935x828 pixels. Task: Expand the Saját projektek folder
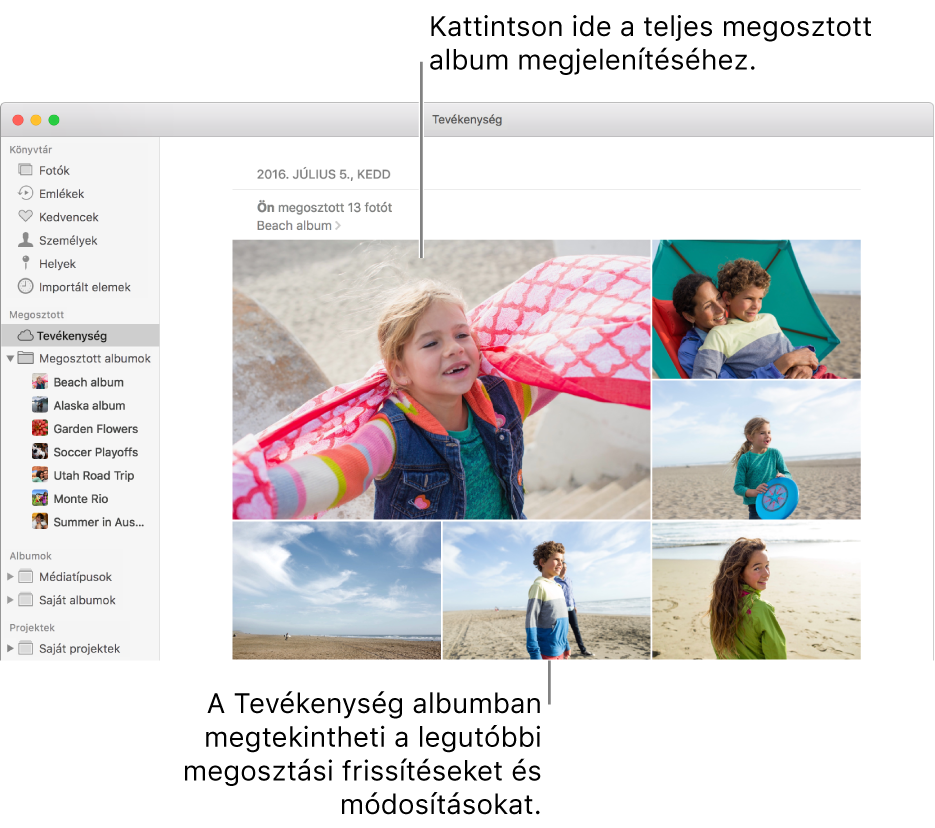tap(11, 649)
